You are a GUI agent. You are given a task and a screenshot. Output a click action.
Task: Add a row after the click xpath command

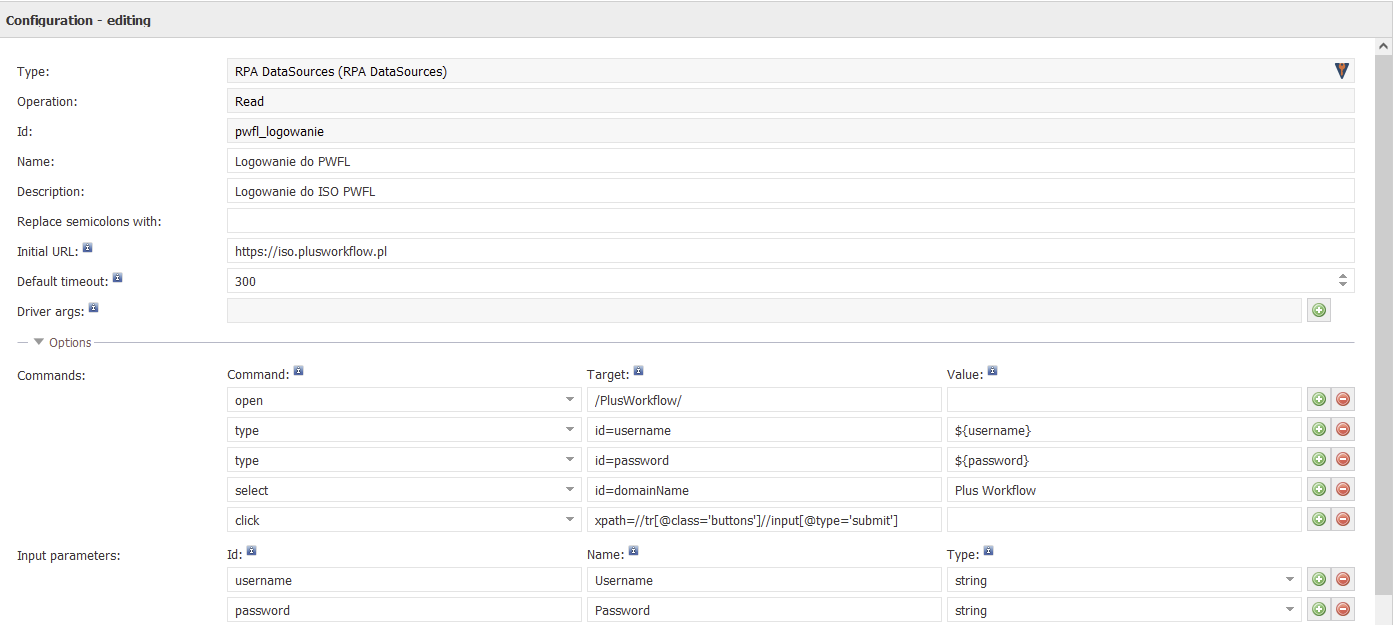point(1319,520)
